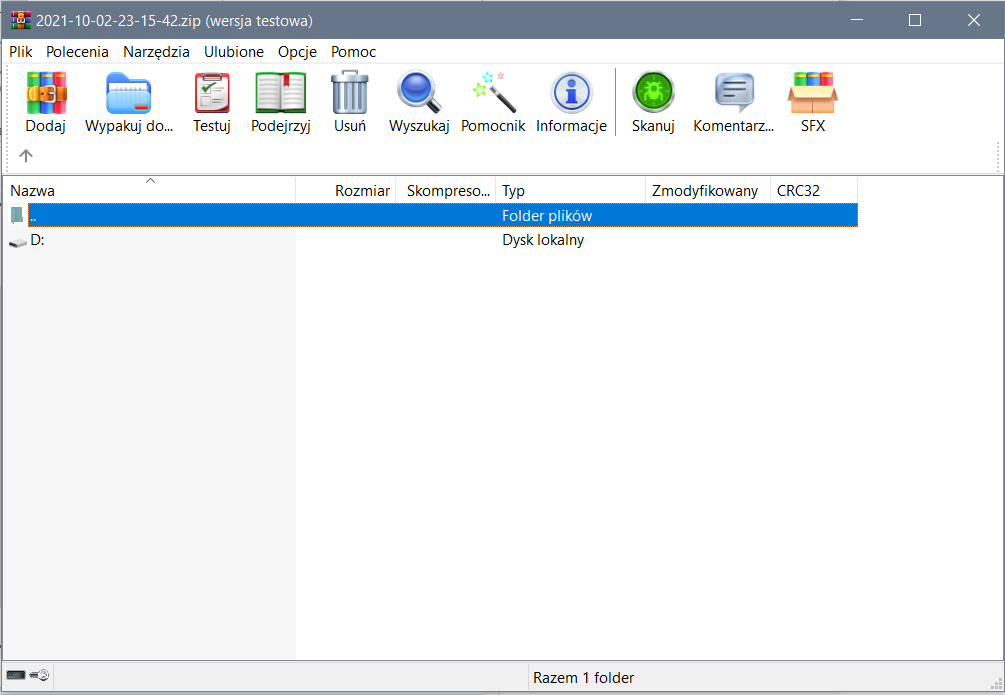Screen dimensions: 1005x695
Task: Sort by Rozmiar column header
Action: [x=346, y=190]
